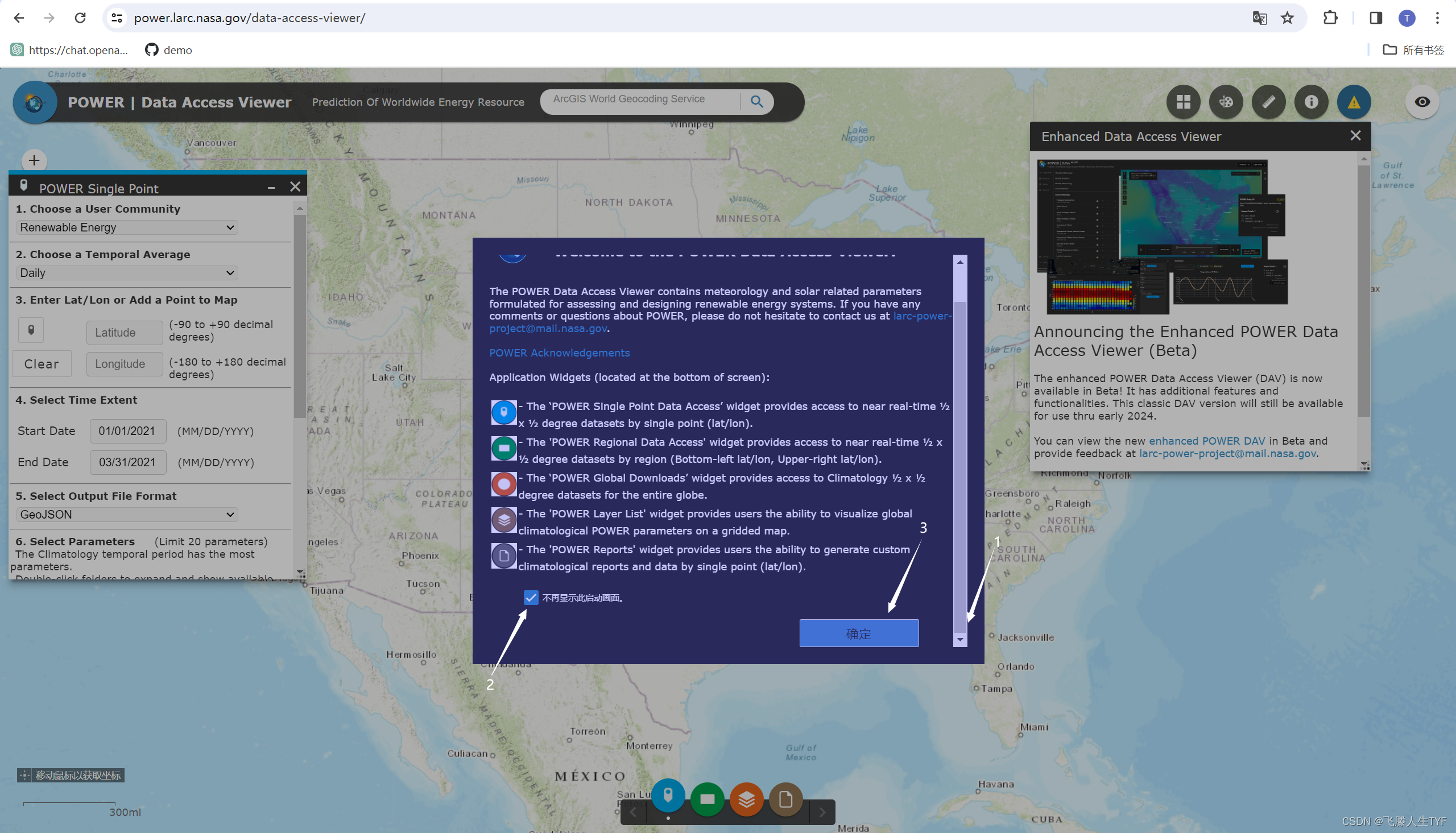The width and height of the screenshot is (1456, 833).
Task: Open the basemap gallery grid icon
Action: 1183,102
